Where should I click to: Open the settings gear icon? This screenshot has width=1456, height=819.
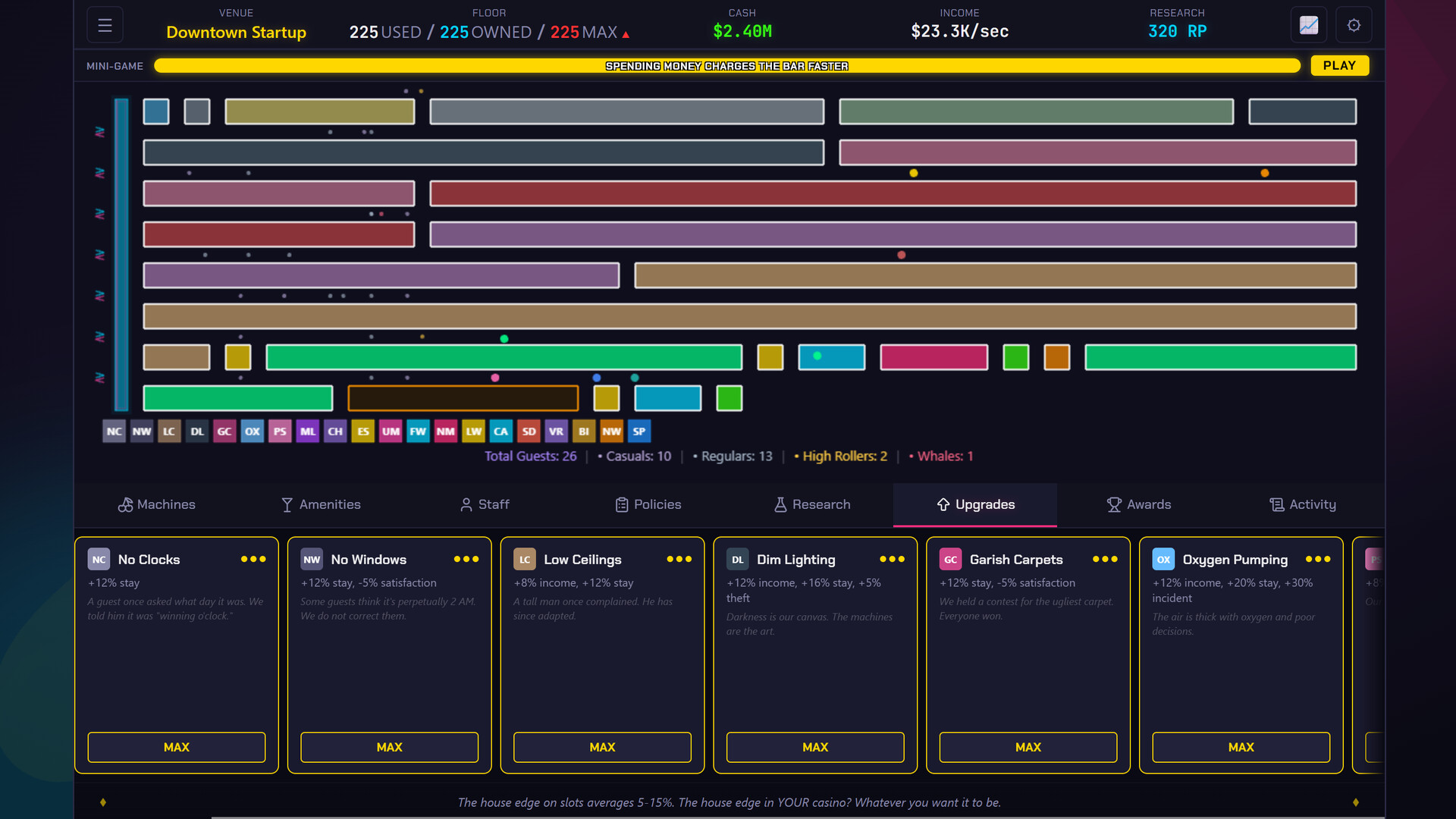pos(1354,25)
